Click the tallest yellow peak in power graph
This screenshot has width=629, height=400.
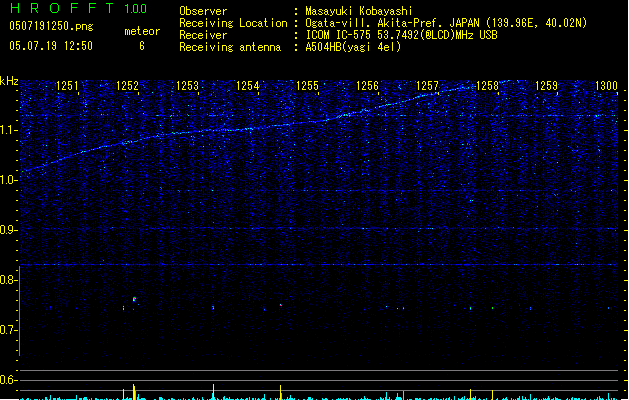(x=134, y=389)
